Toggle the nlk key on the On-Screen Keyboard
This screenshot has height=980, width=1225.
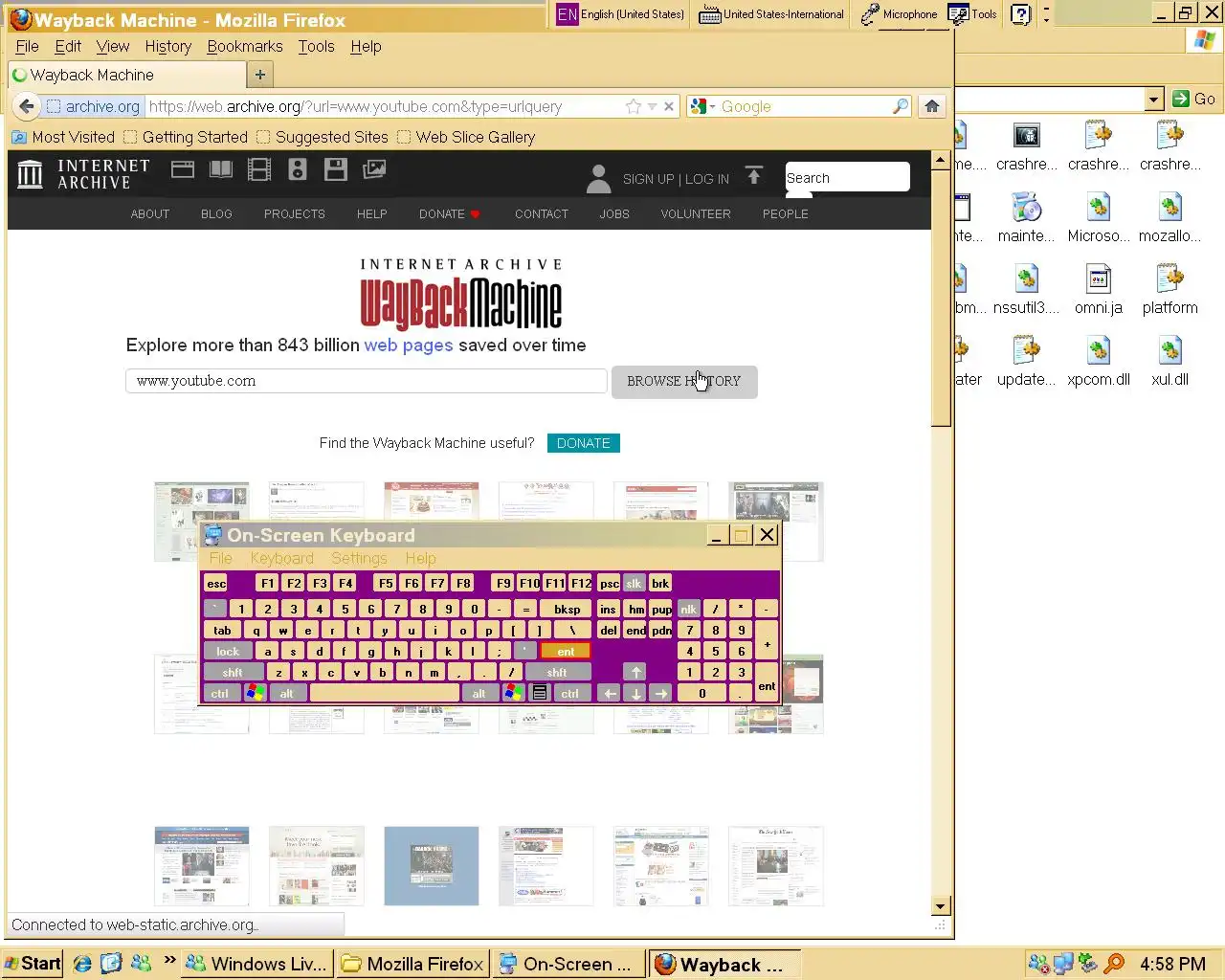coord(689,609)
